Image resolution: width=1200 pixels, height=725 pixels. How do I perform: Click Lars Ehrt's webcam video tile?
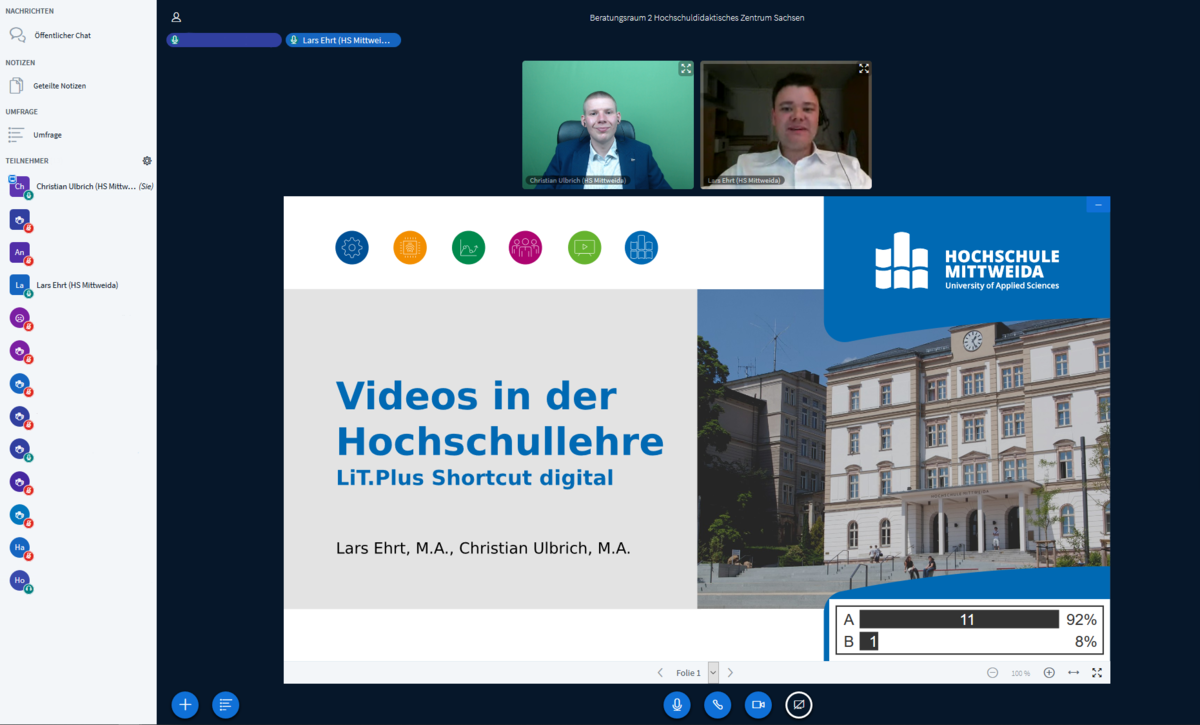(785, 125)
